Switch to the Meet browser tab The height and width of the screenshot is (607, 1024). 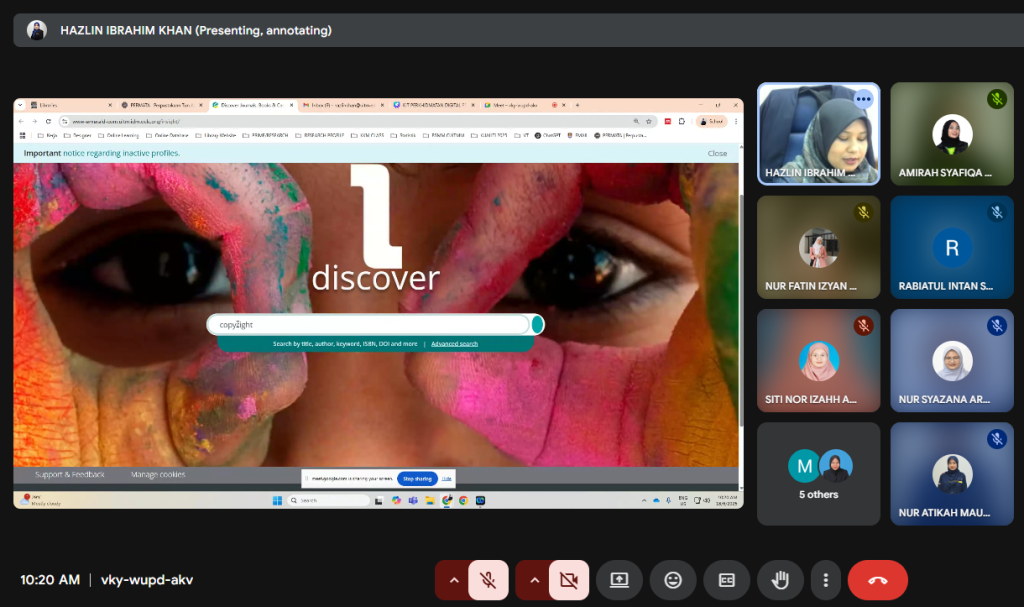click(524, 105)
